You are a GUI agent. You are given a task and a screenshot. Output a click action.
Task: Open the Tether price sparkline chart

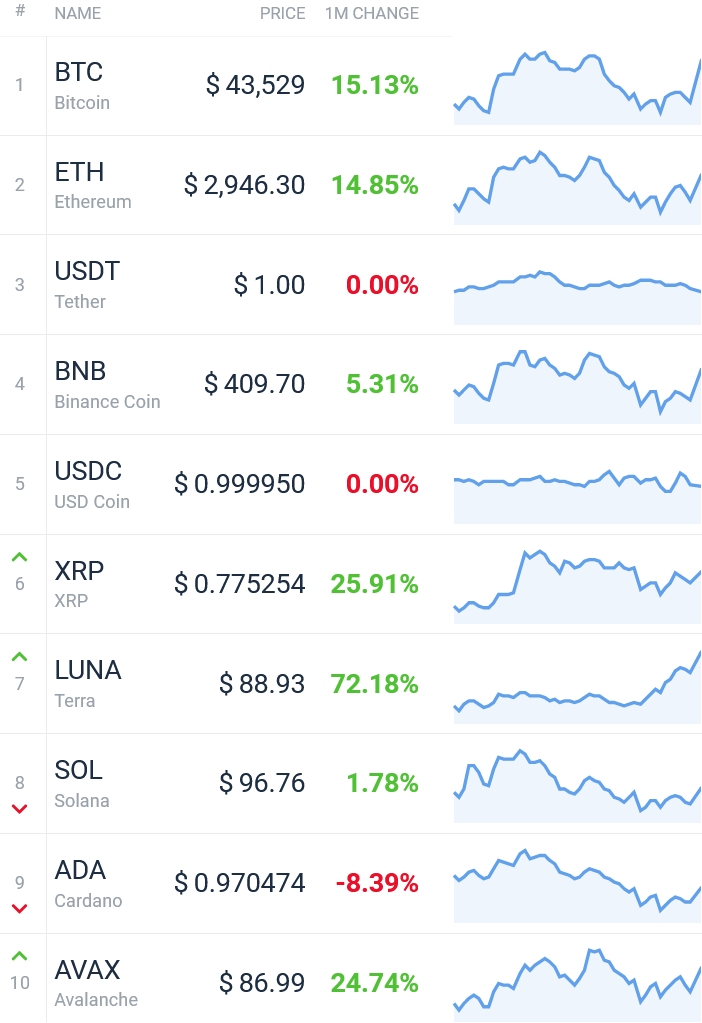577,297
